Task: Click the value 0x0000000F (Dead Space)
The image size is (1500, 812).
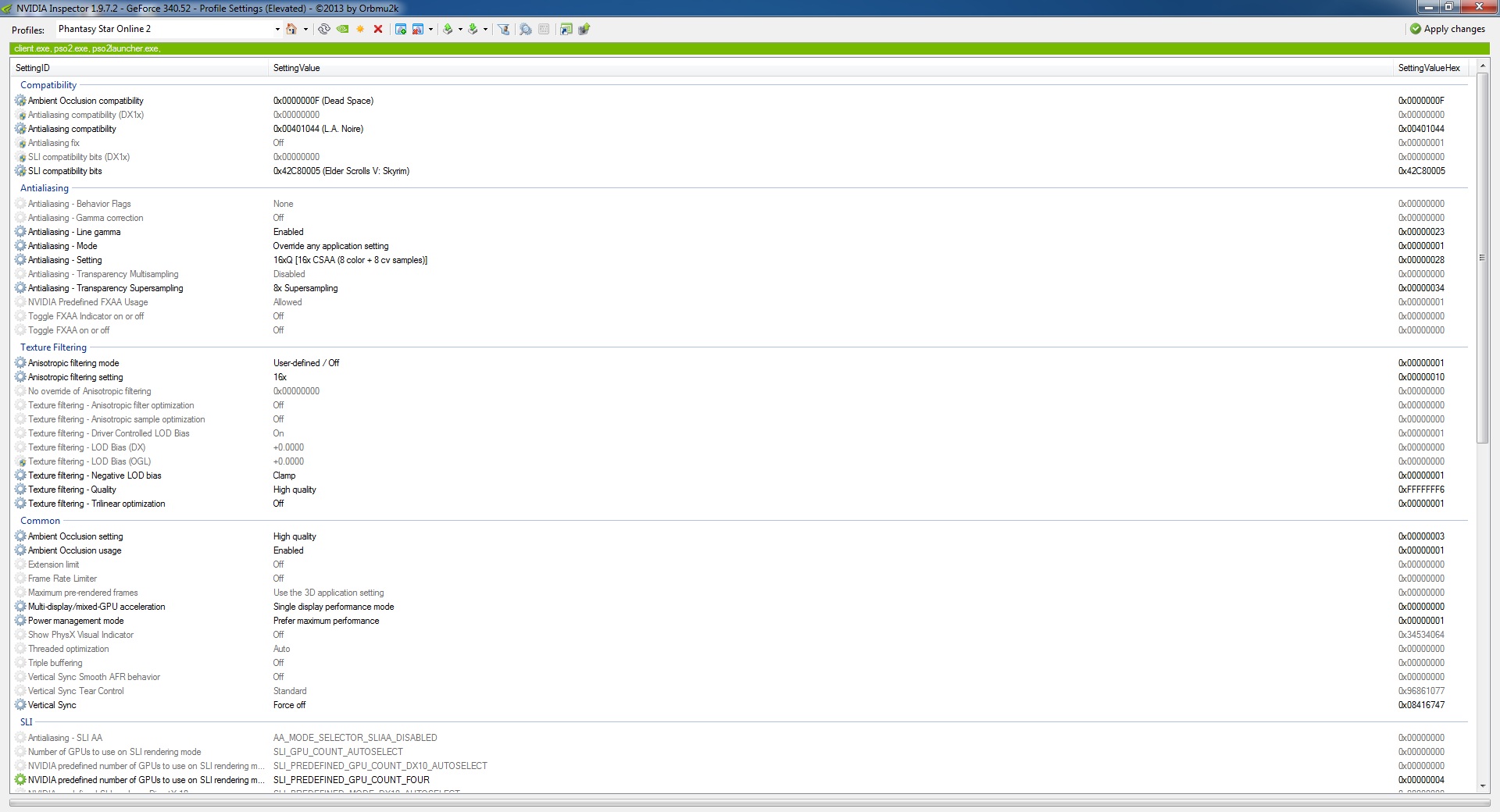Action: [323, 101]
